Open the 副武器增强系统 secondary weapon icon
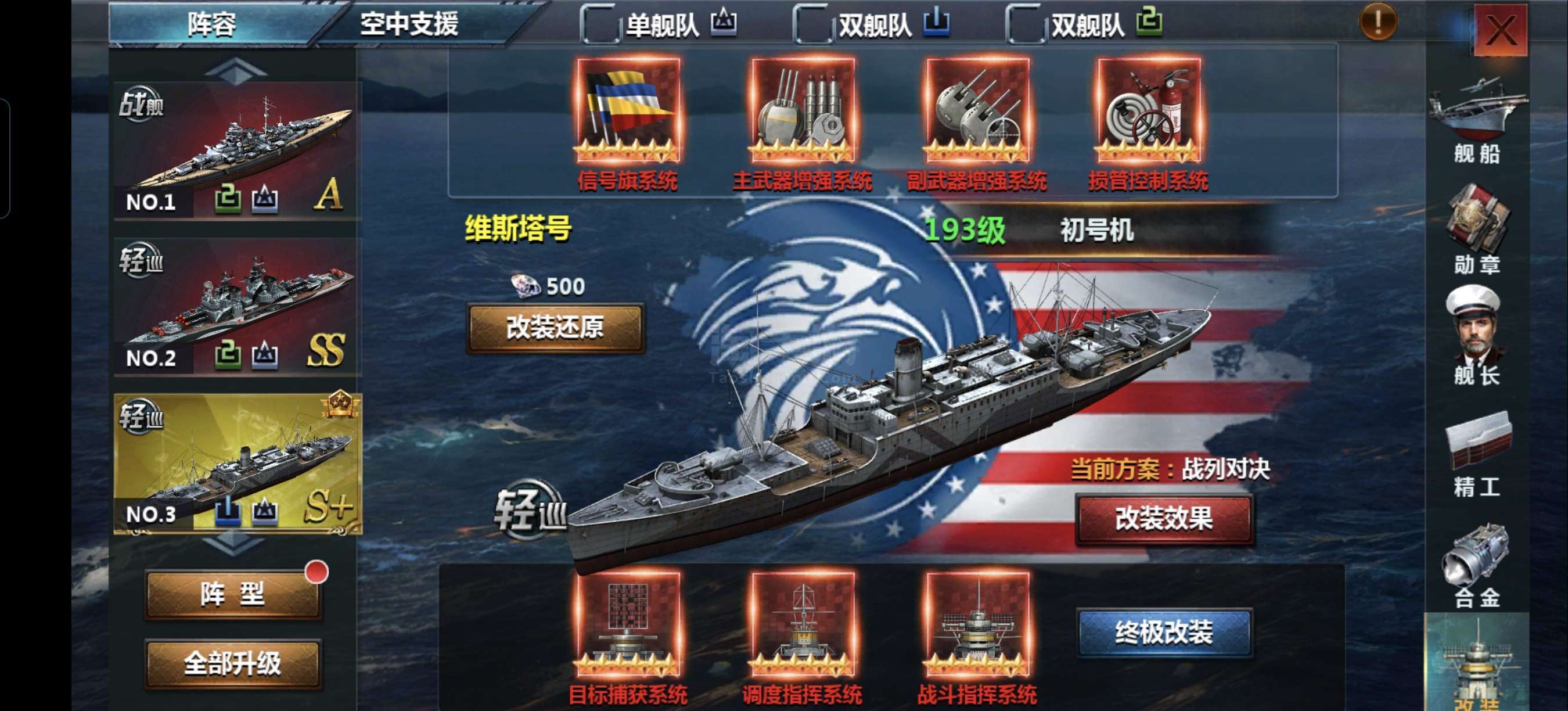1568x711 pixels. [x=977, y=110]
